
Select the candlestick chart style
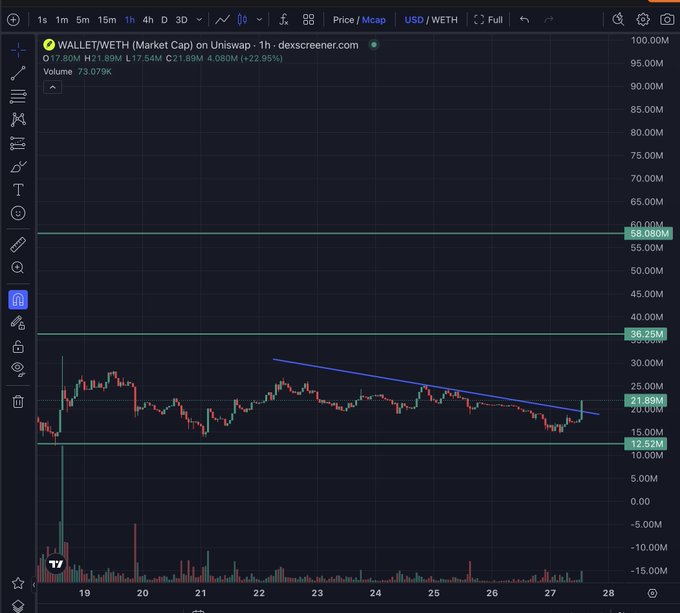(242, 20)
